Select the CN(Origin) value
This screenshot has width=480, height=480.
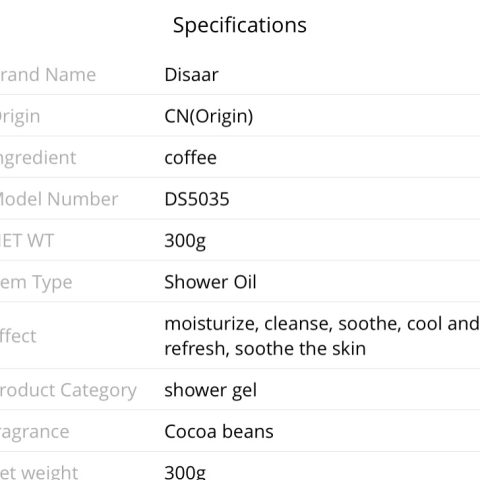click(x=209, y=116)
